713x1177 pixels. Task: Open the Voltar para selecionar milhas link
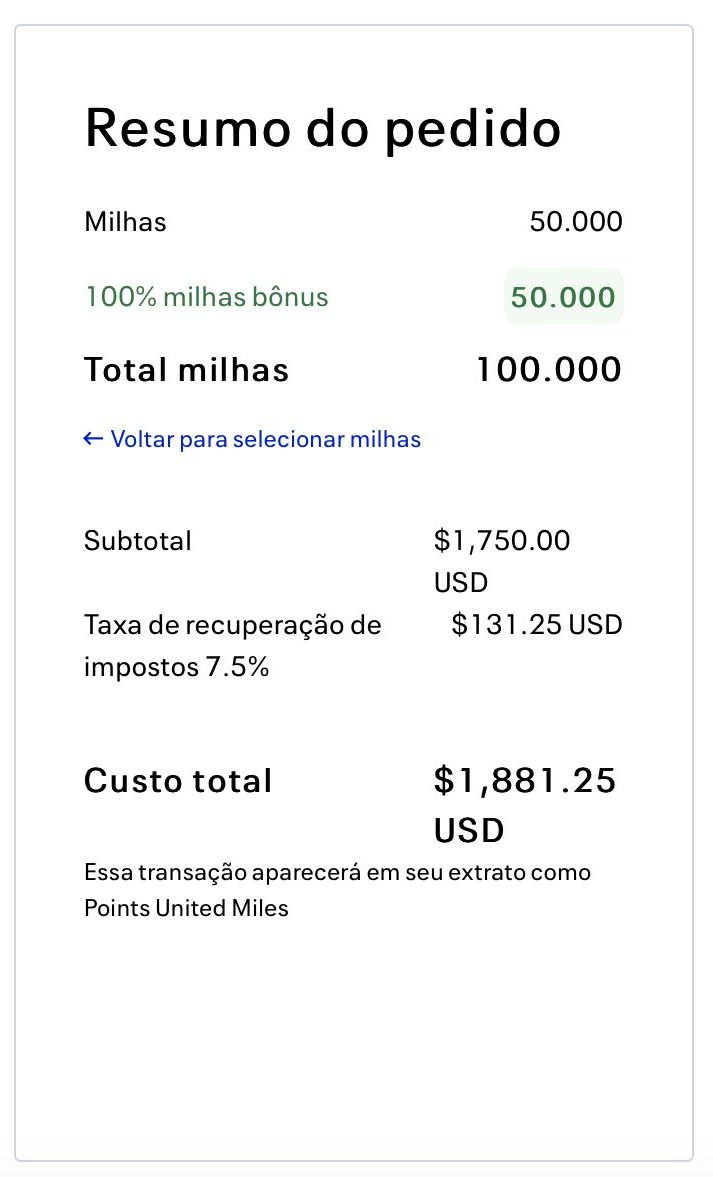(x=265, y=439)
